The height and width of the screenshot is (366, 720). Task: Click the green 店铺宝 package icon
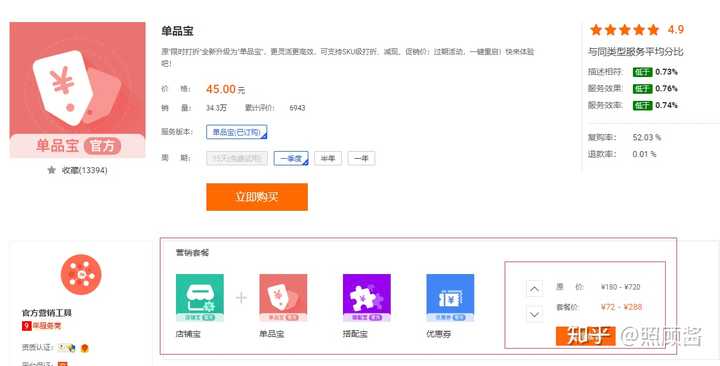200,298
